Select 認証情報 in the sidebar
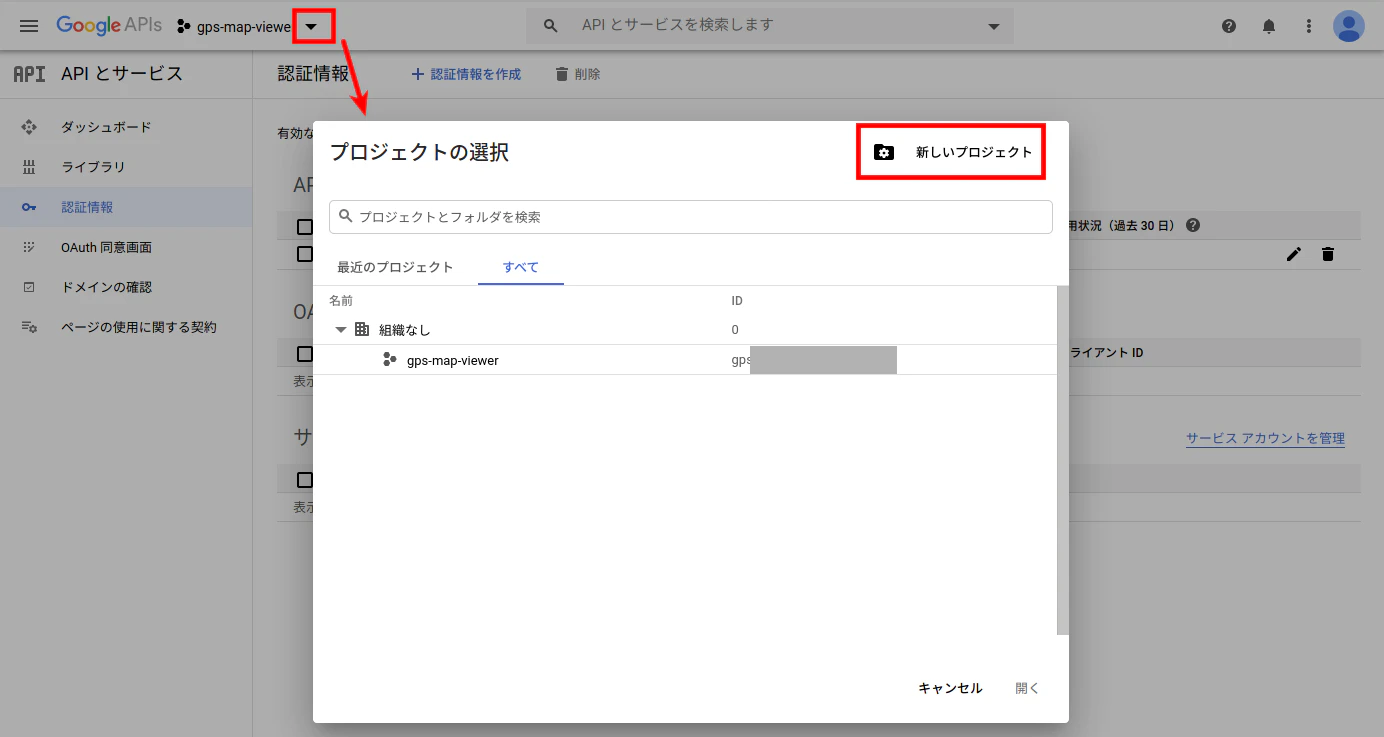 pyautogui.click(x=126, y=207)
